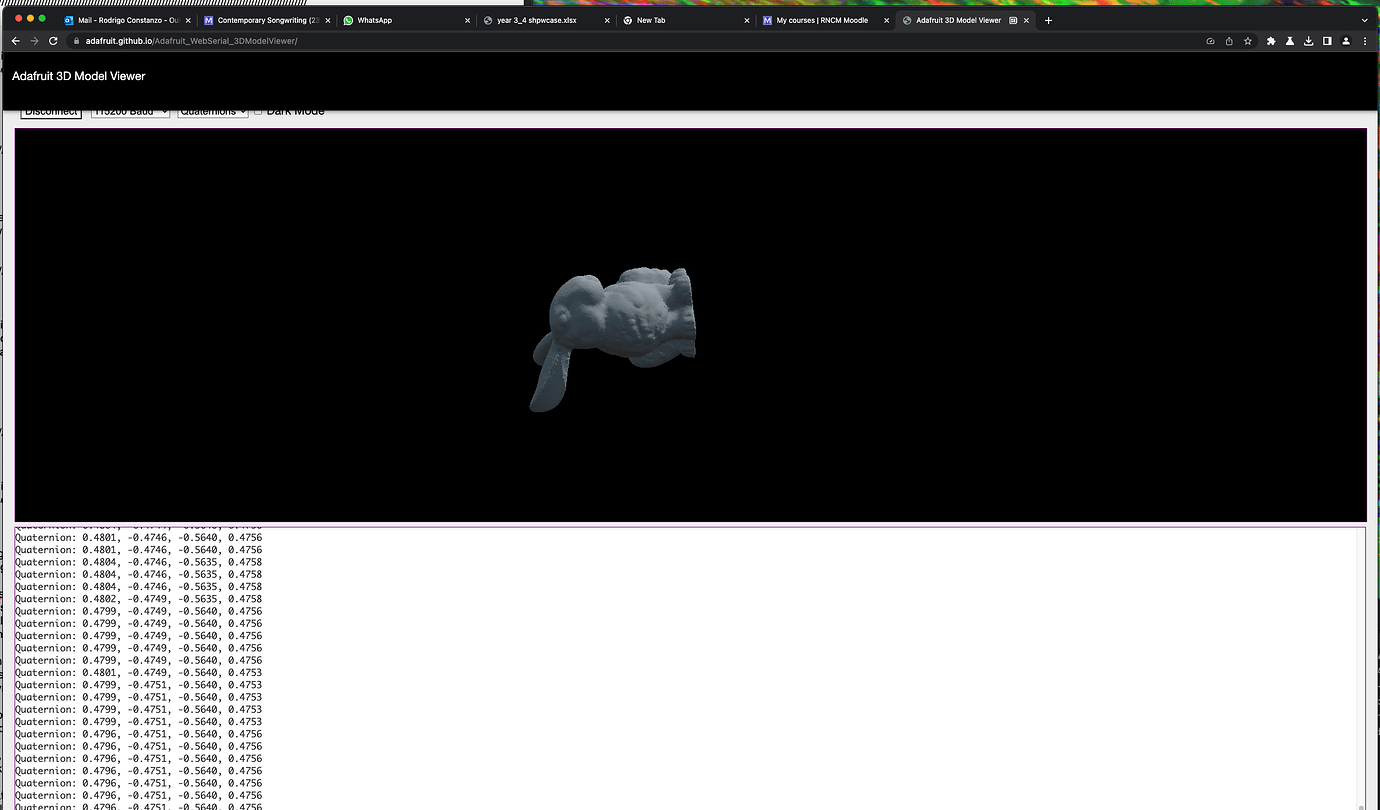
Task: Open the site security padlock icon
Action: pyautogui.click(x=76, y=41)
